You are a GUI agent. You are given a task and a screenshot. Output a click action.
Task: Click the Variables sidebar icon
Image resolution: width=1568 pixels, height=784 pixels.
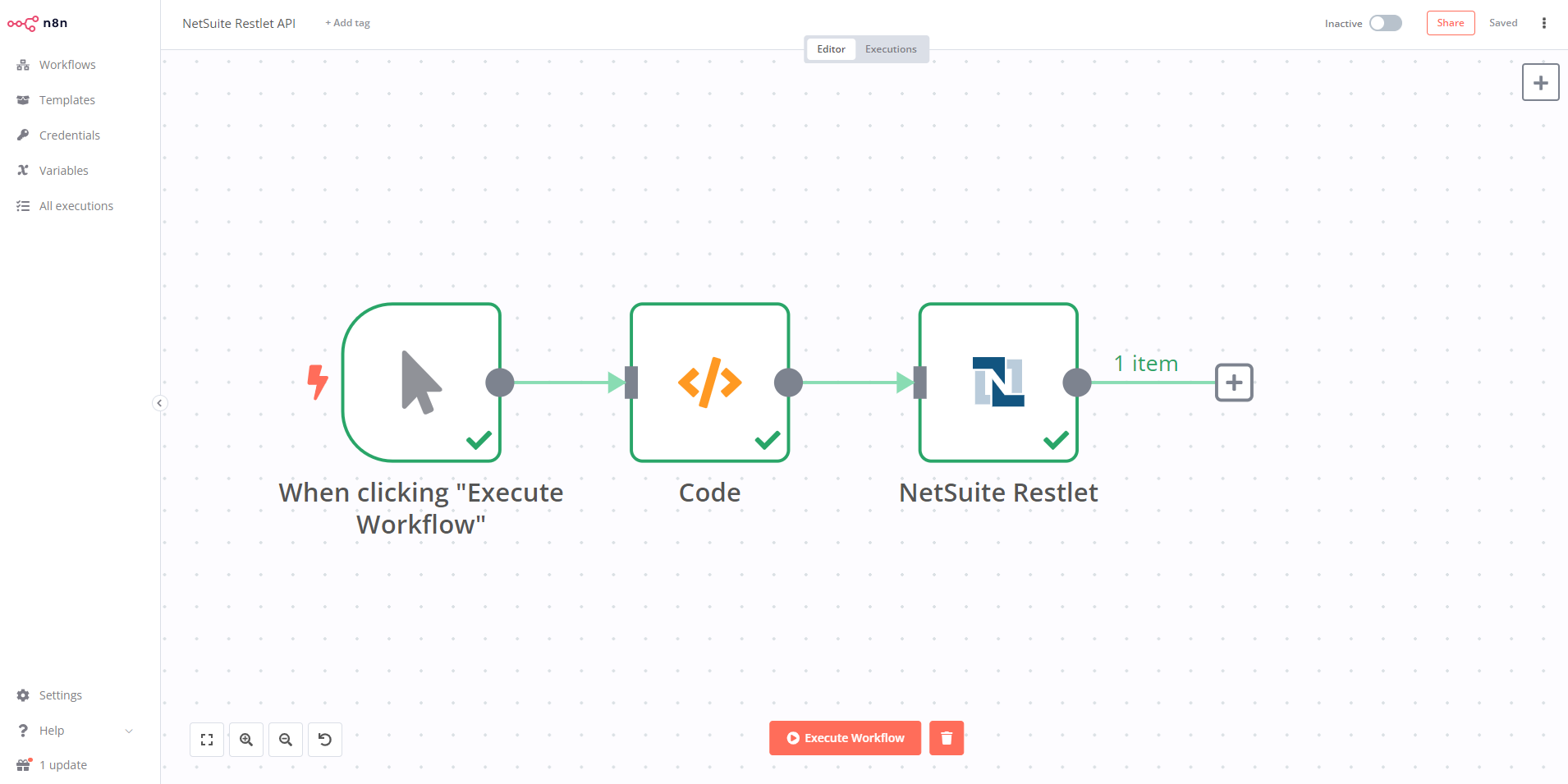23,171
